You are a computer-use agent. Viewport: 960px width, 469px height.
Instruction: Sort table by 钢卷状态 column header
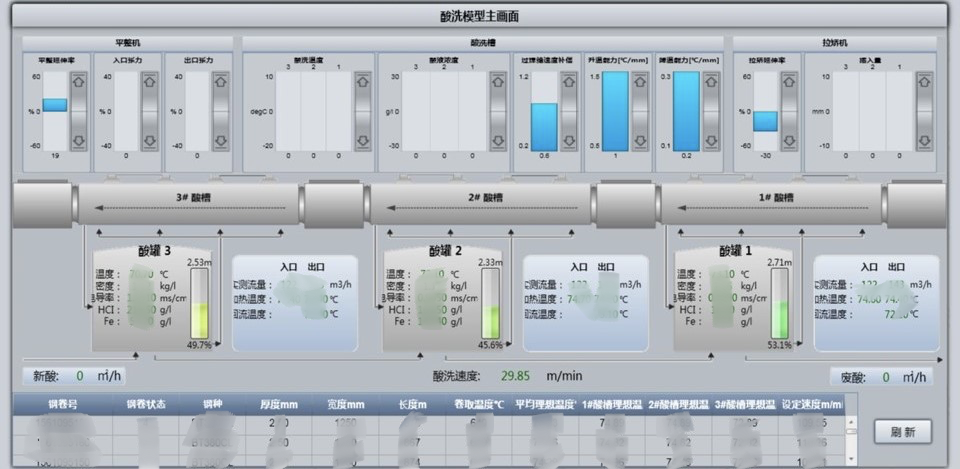click(x=146, y=405)
